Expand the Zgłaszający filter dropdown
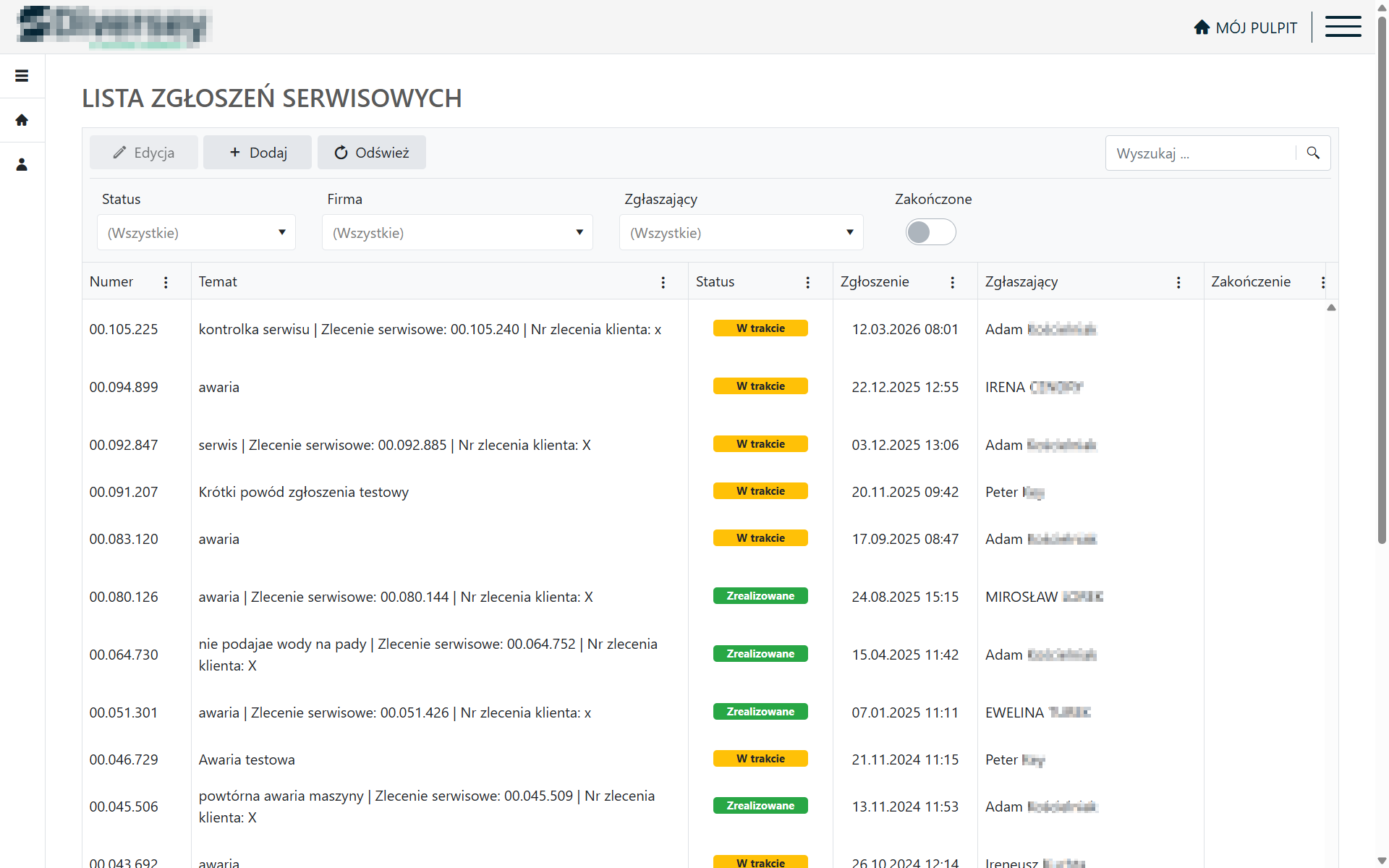 741,233
